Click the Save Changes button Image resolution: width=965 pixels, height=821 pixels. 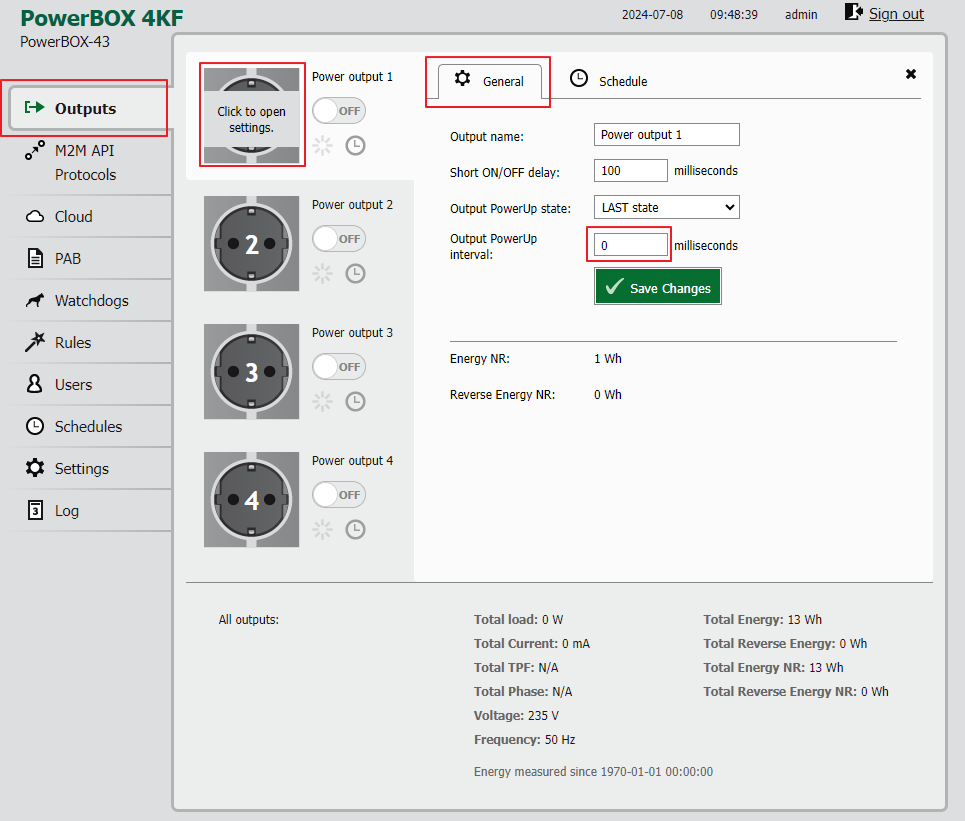pyautogui.click(x=658, y=287)
